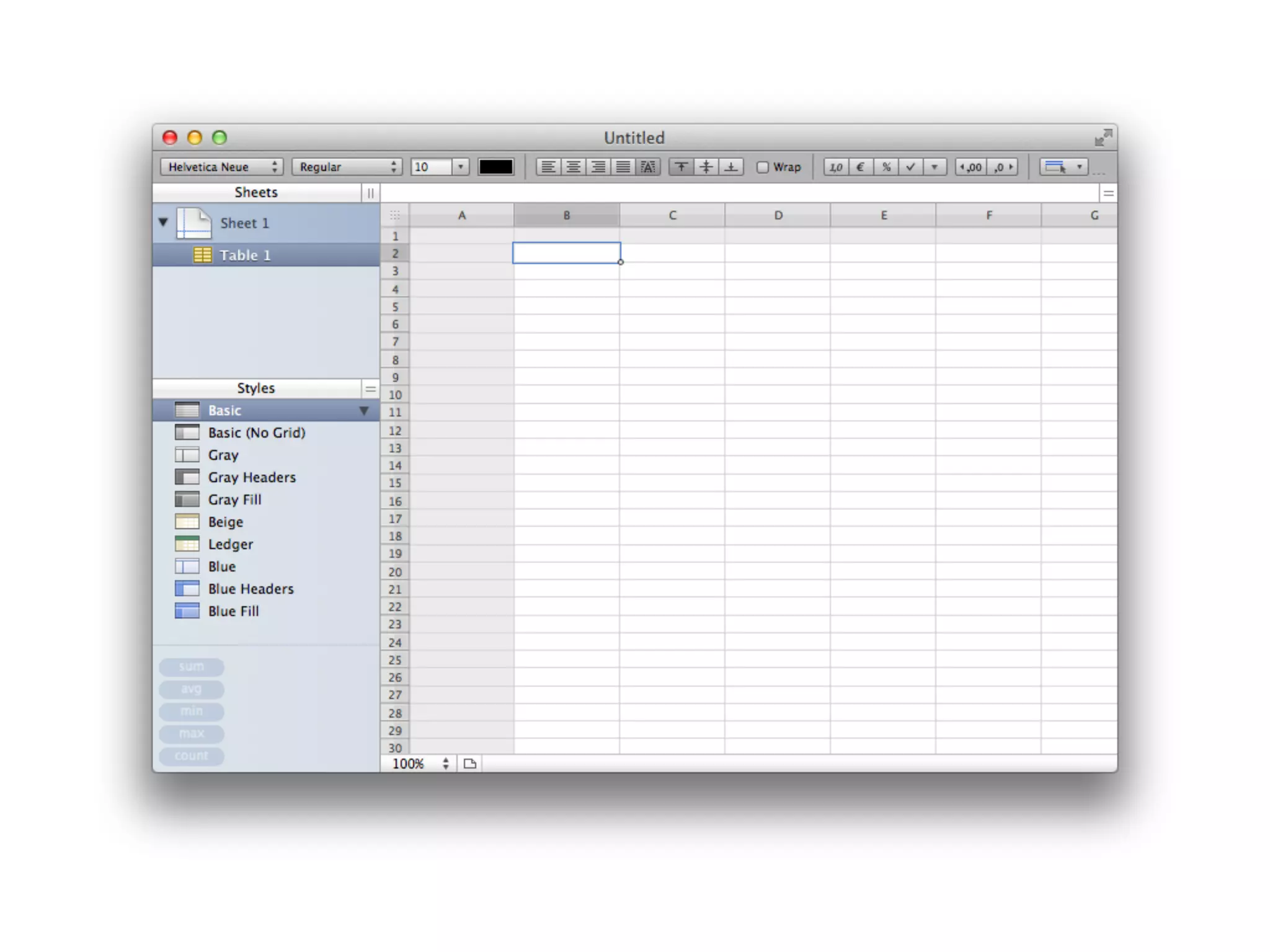Apply percentage number format
Viewport: 1270px width, 952px height.
pos(886,167)
